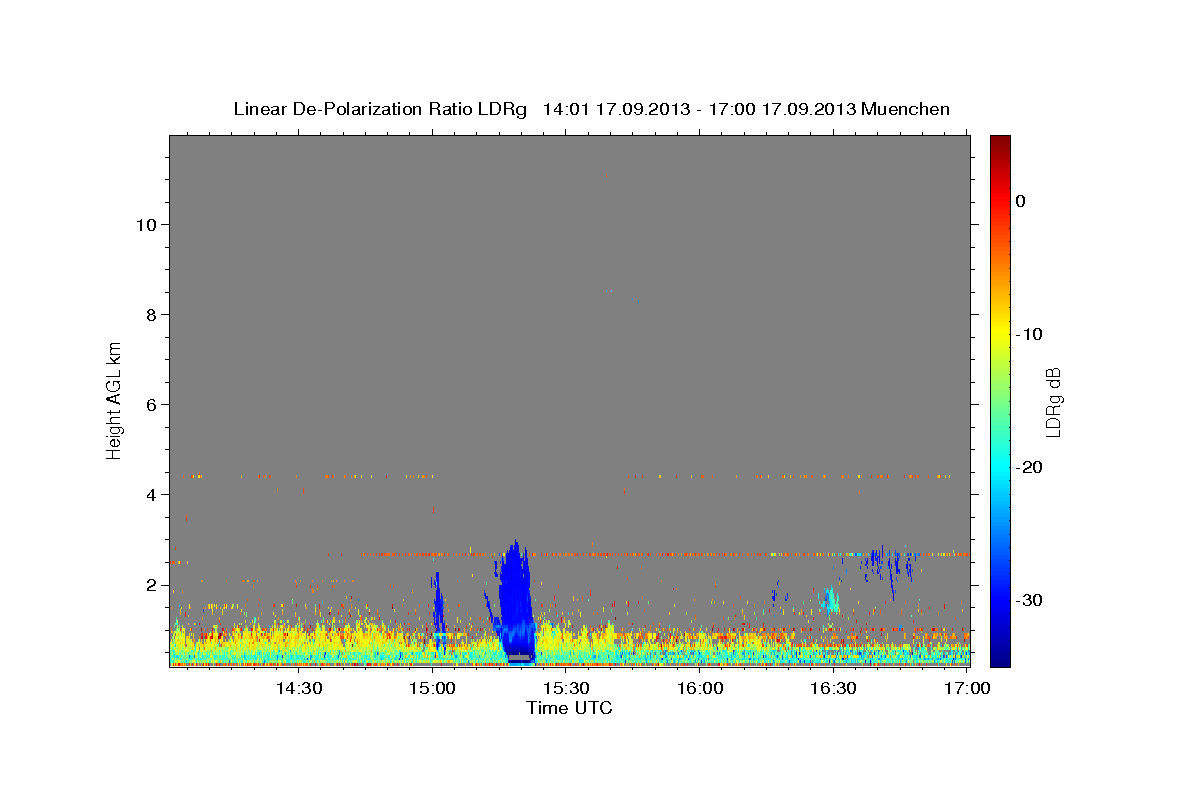Click the 16:00 time tick label
Viewport: 1200px width, 800px height.
700,688
